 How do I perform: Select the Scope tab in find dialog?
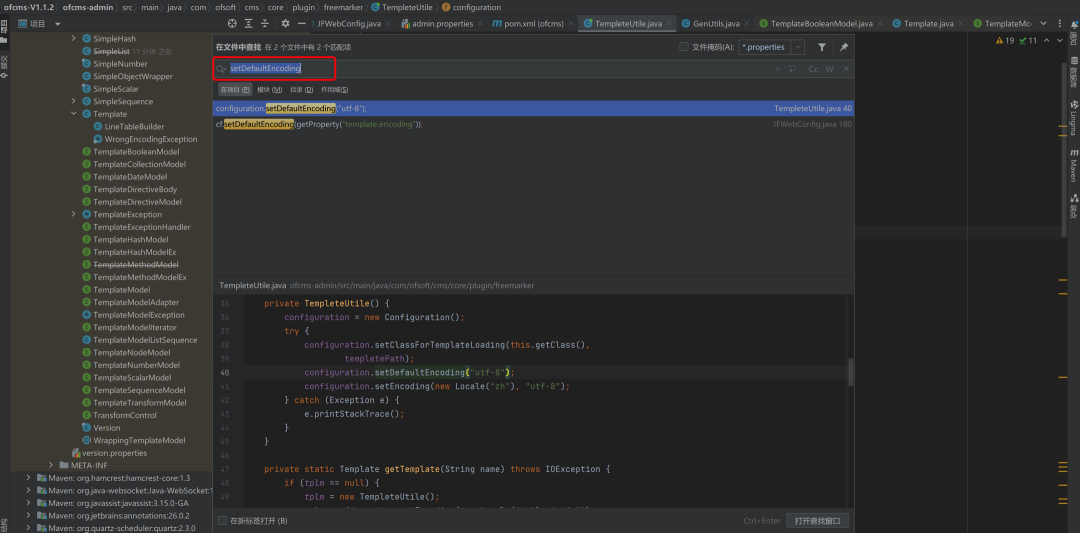(x=335, y=90)
